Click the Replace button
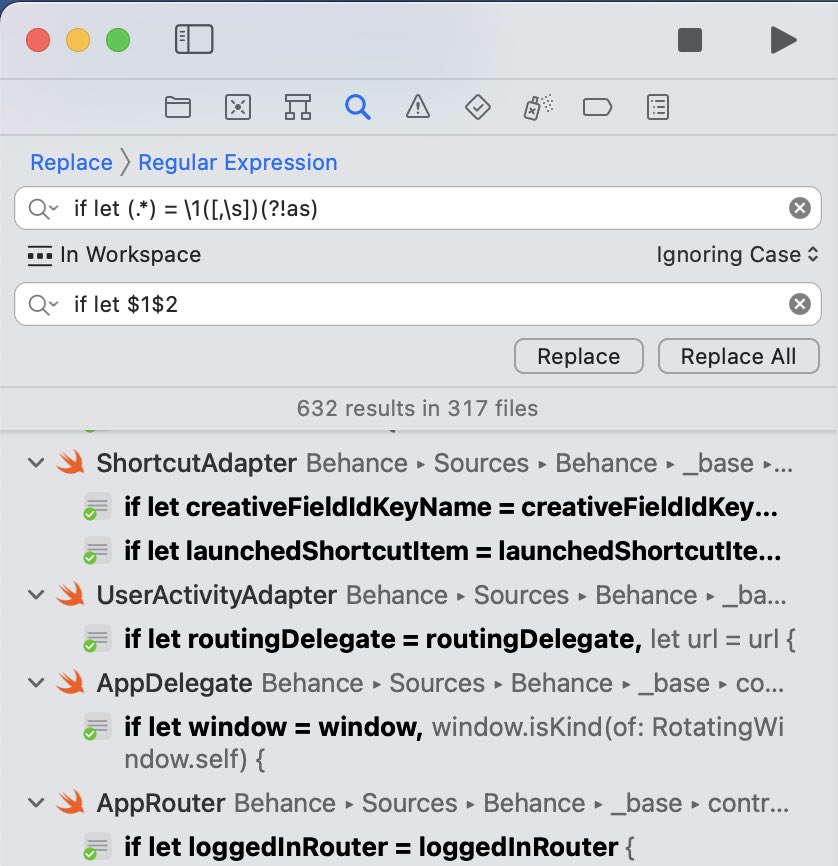This screenshot has width=838, height=866. click(x=578, y=356)
